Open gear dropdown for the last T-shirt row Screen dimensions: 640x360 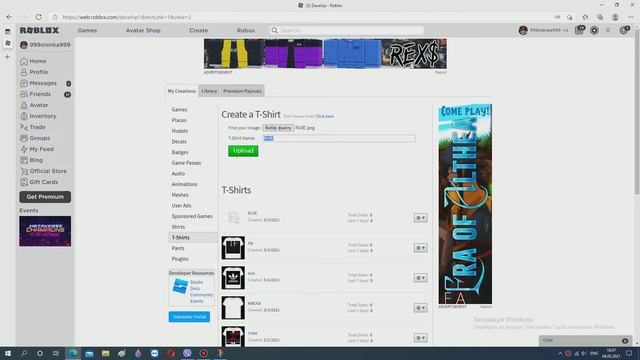tap(420, 338)
